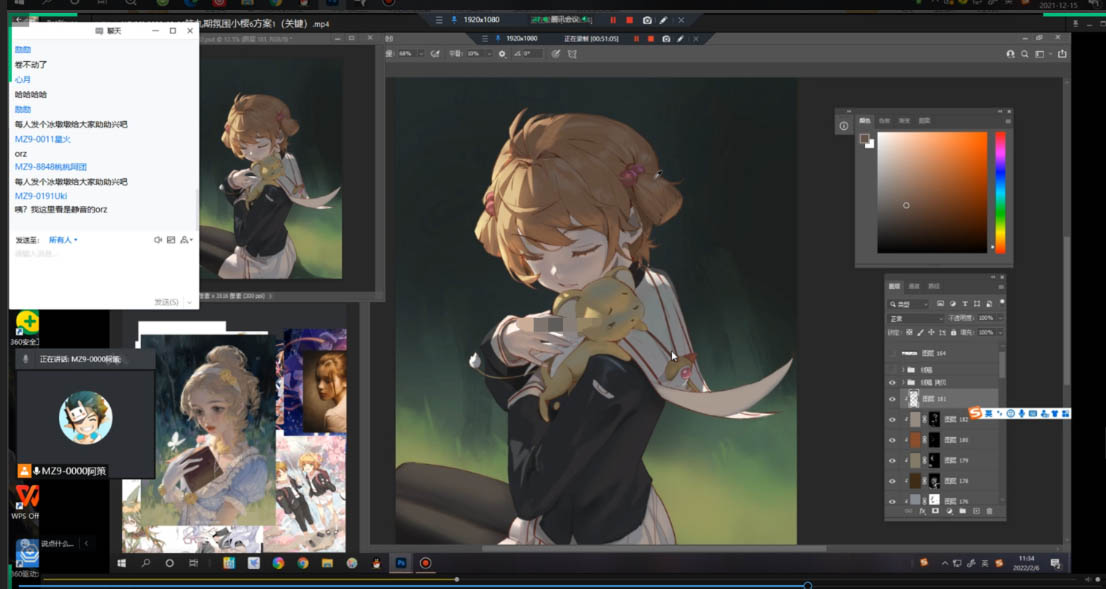Switch to the 色板 swatches tab

[x=885, y=121]
